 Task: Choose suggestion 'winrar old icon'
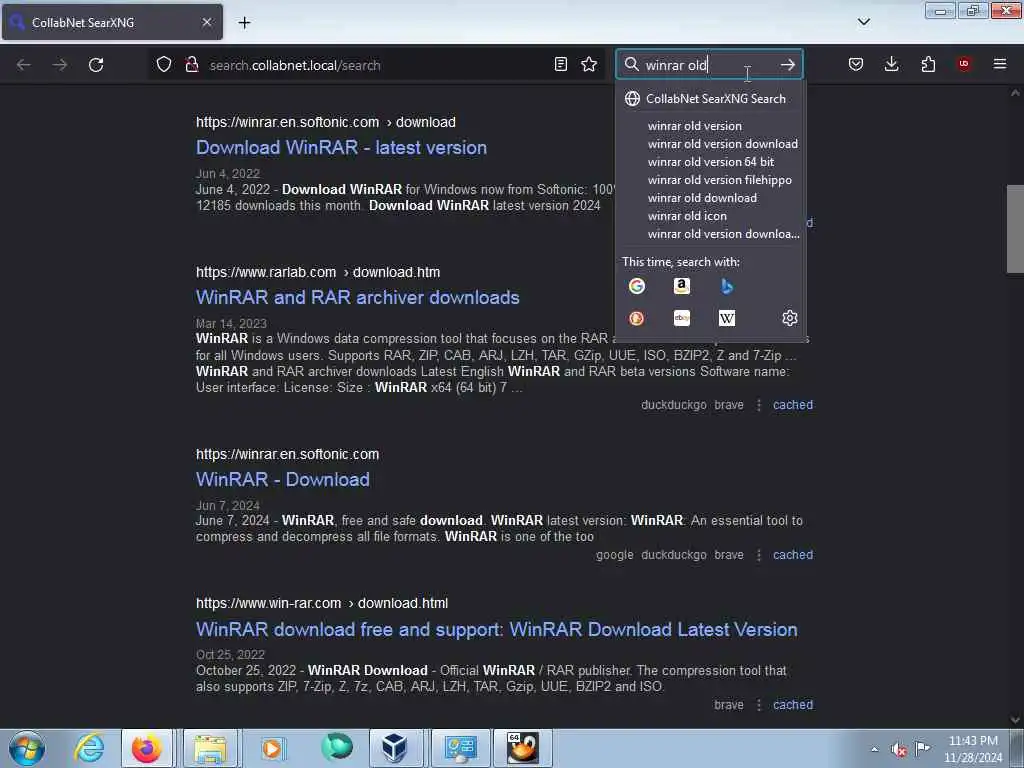tap(687, 216)
